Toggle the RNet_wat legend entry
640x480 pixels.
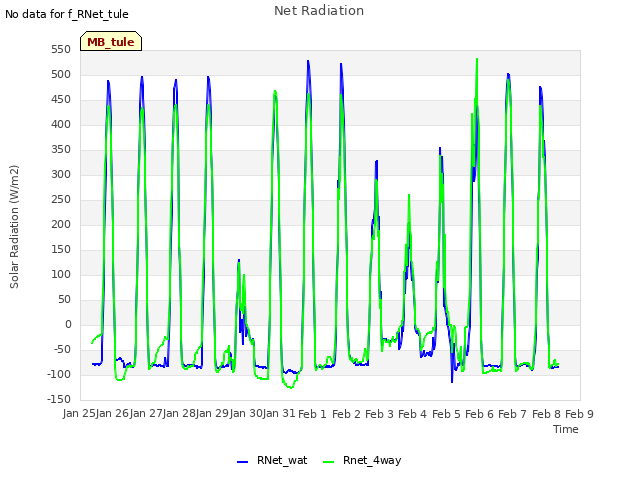[x=272, y=460]
